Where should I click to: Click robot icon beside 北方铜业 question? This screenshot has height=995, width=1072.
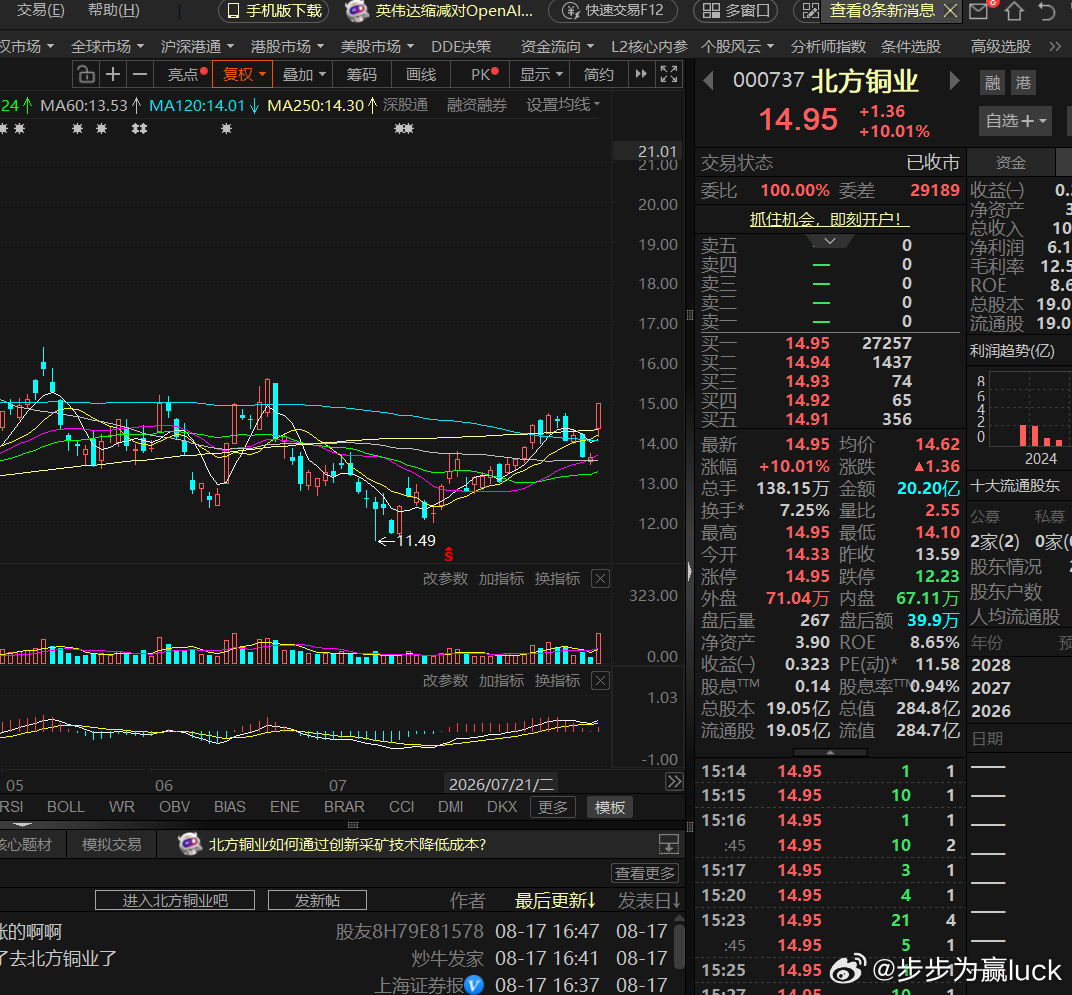[189, 845]
